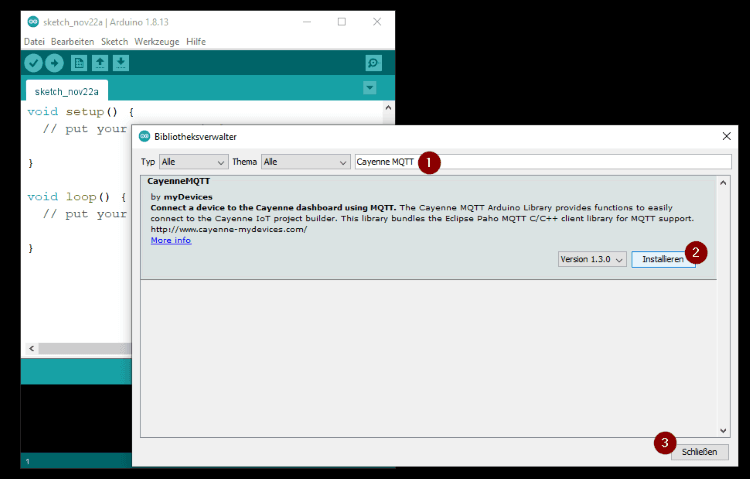Click the Arduino logo in the title bar
750x479 pixels.
pyautogui.click(x=33, y=21)
